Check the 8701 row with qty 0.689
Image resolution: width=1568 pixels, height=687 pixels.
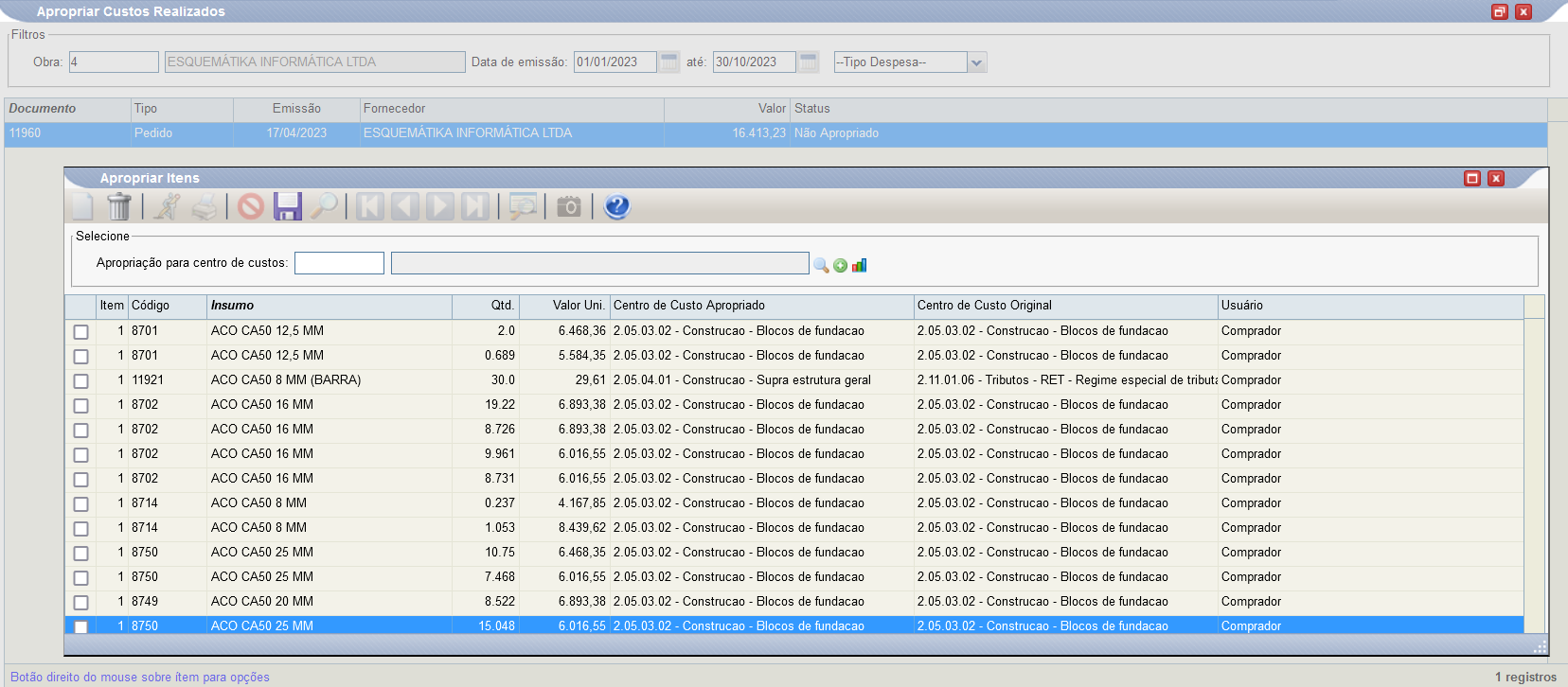pyautogui.click(x=80, y=357)
